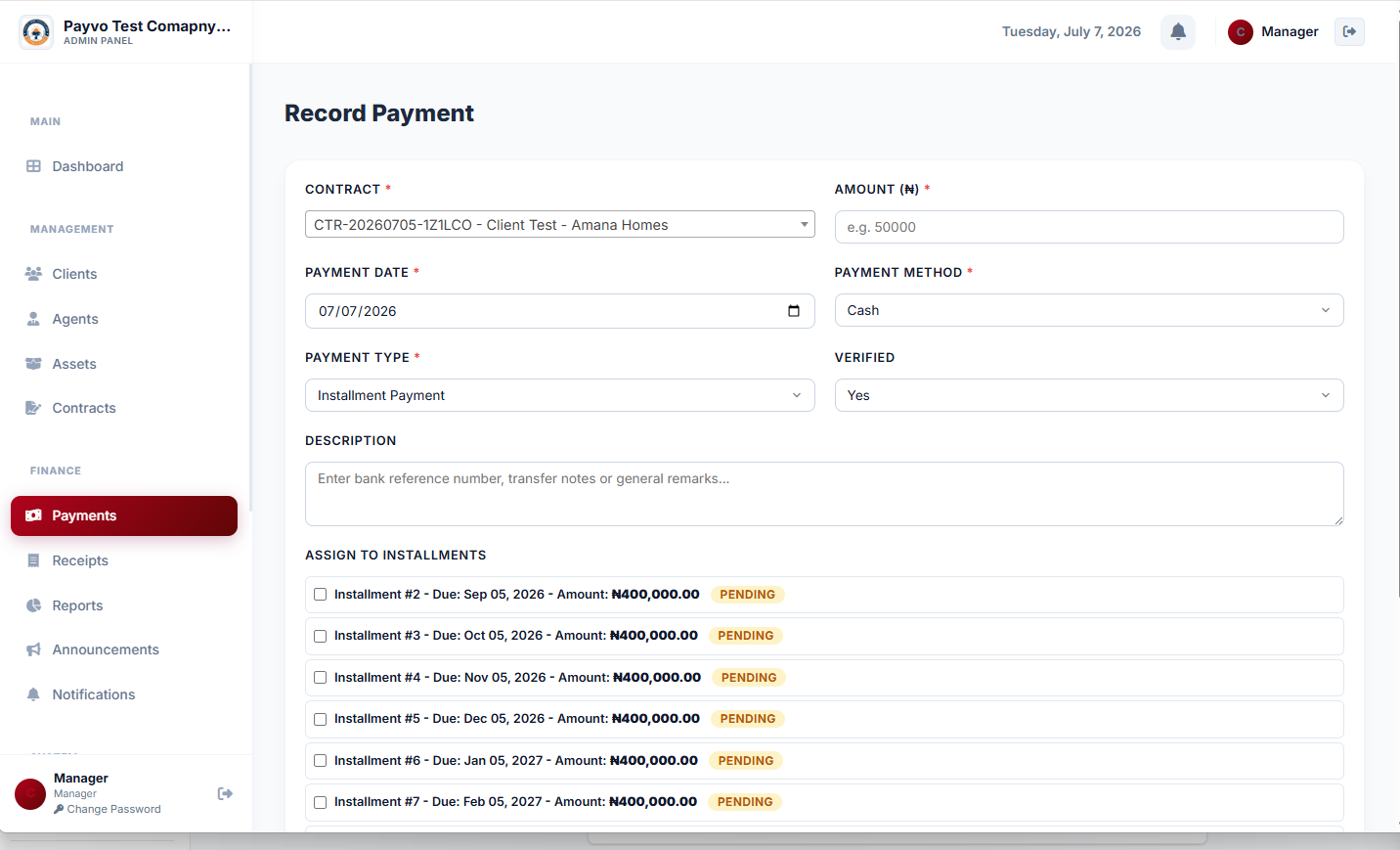The width and height of the screenshot is (1400, 850).
Task: Click the Payment Date field
Action: (x=559, y=311)
